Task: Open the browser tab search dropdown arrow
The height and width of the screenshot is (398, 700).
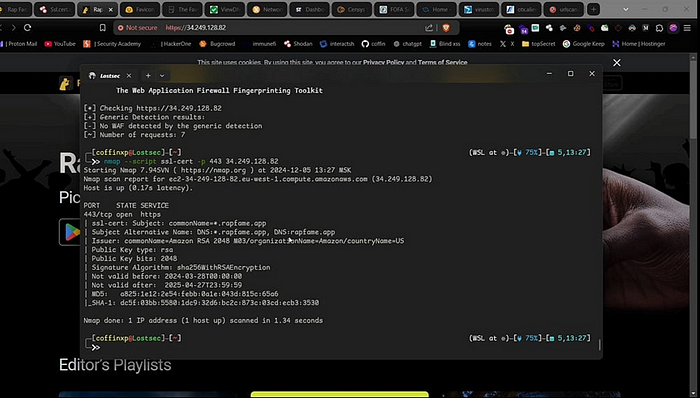Action: [x=625, y=9]
